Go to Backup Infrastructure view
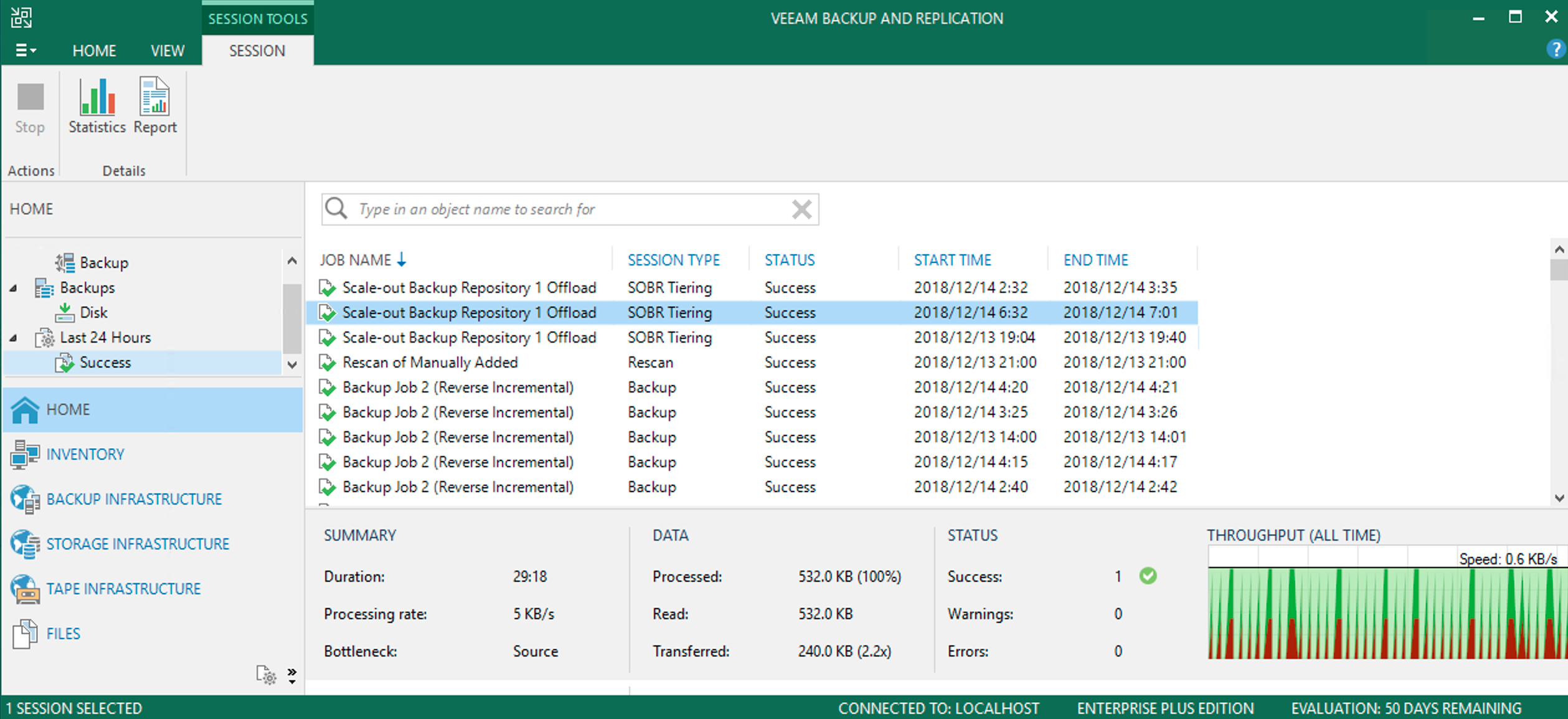The height and width of the screenshot is (719, 1568). point(133,499)
